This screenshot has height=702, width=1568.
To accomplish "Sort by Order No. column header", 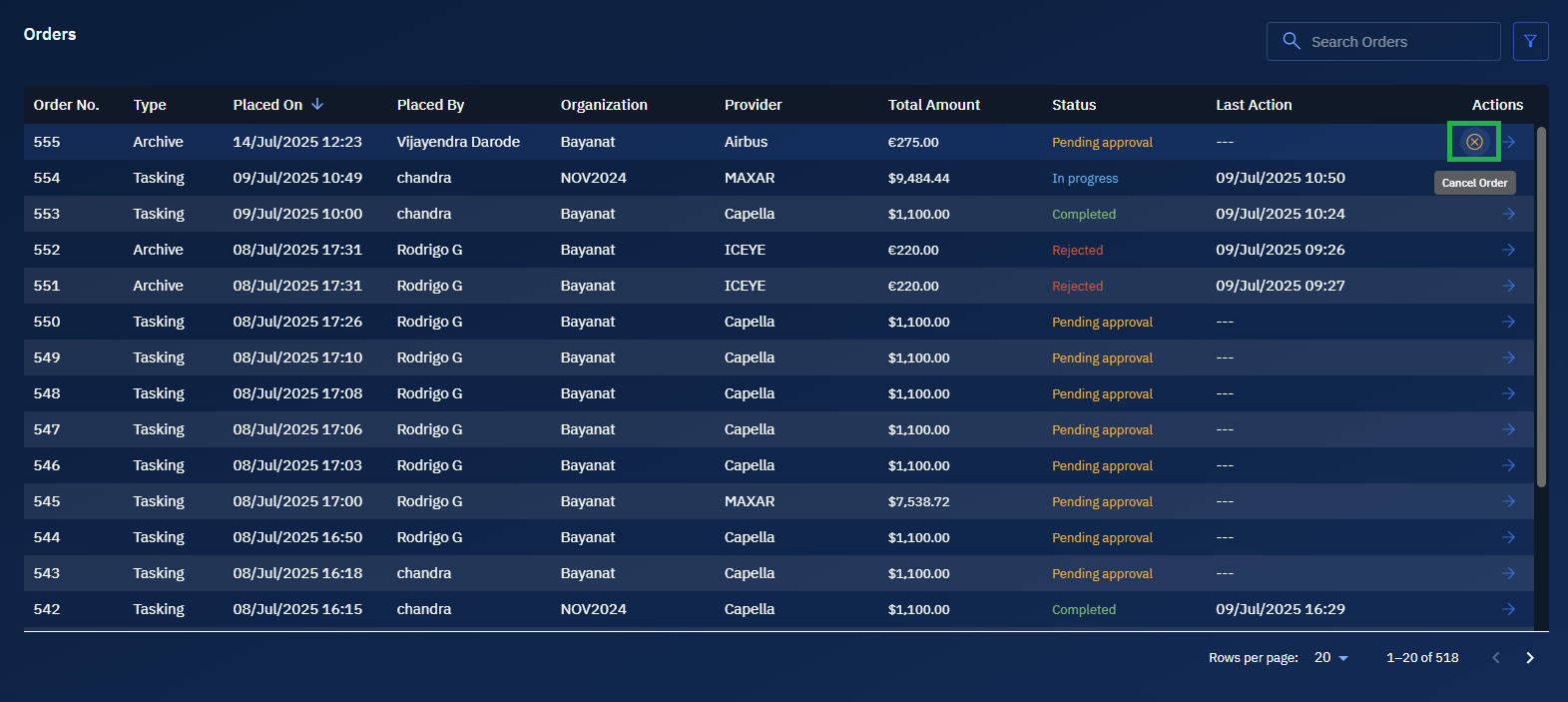I will 66,105.
